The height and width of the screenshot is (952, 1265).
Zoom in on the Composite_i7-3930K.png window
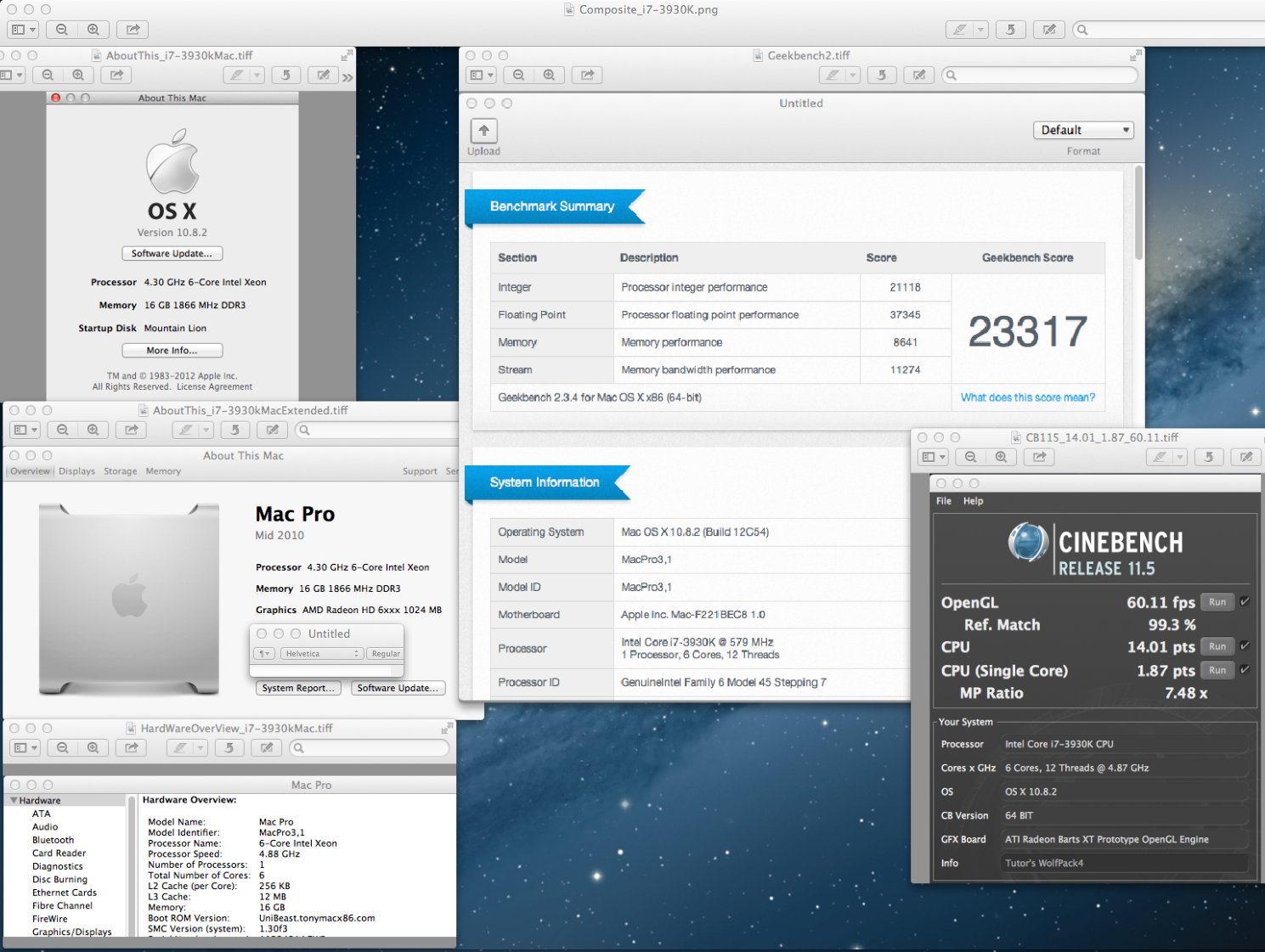pyautogui.click(x=93, y=30)
